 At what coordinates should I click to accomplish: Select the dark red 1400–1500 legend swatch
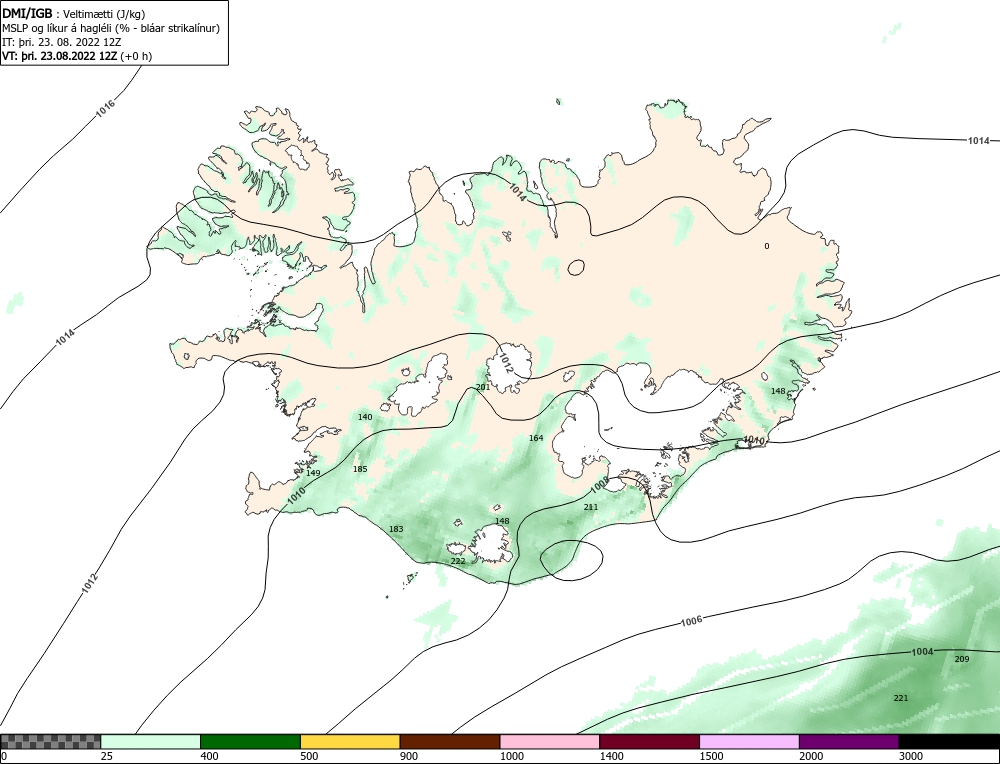pyautogui.click(x=649, y=742)
